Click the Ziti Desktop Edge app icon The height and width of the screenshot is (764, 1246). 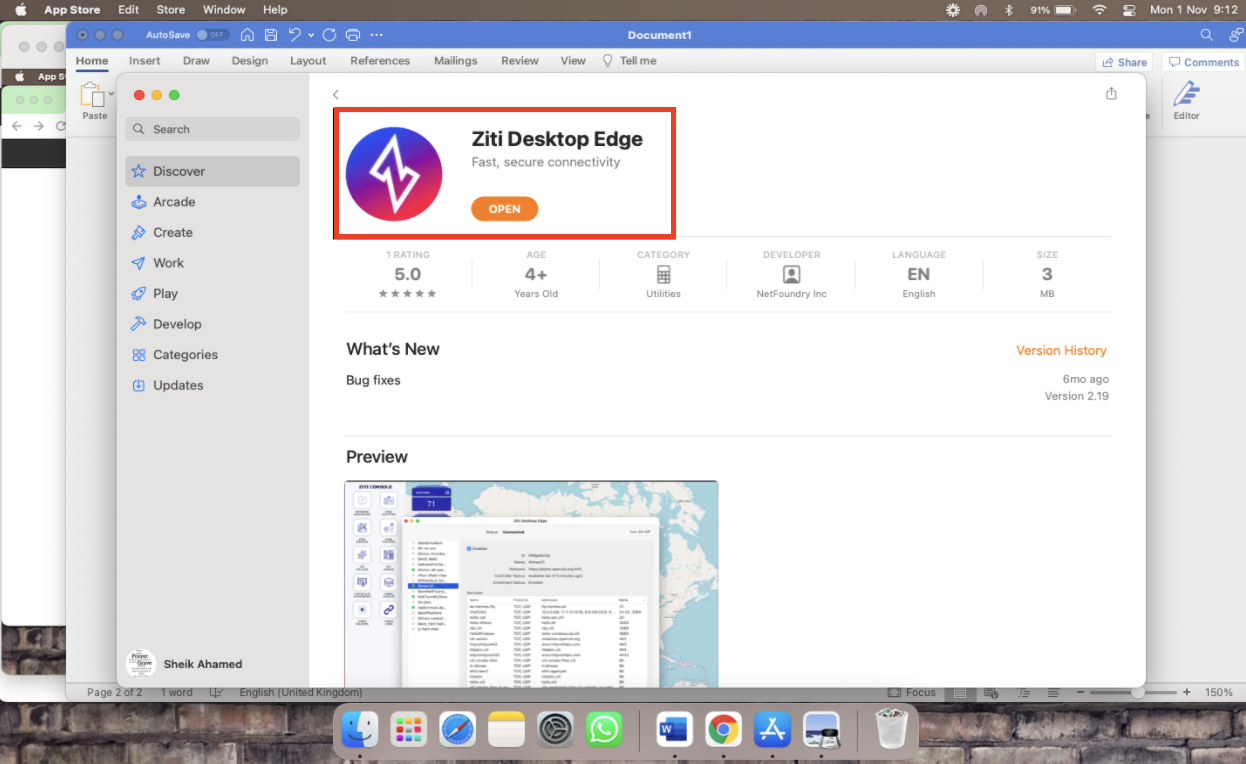(x=394, y=173)
